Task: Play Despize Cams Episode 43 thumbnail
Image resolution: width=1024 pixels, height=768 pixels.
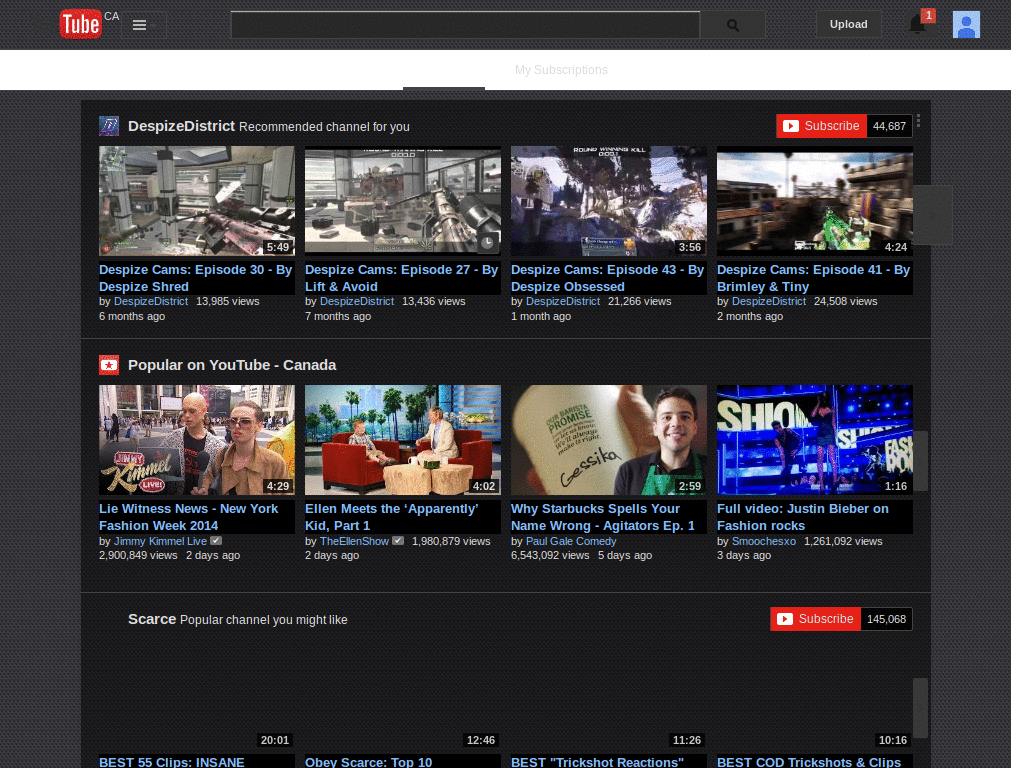Action: [609, 201]
